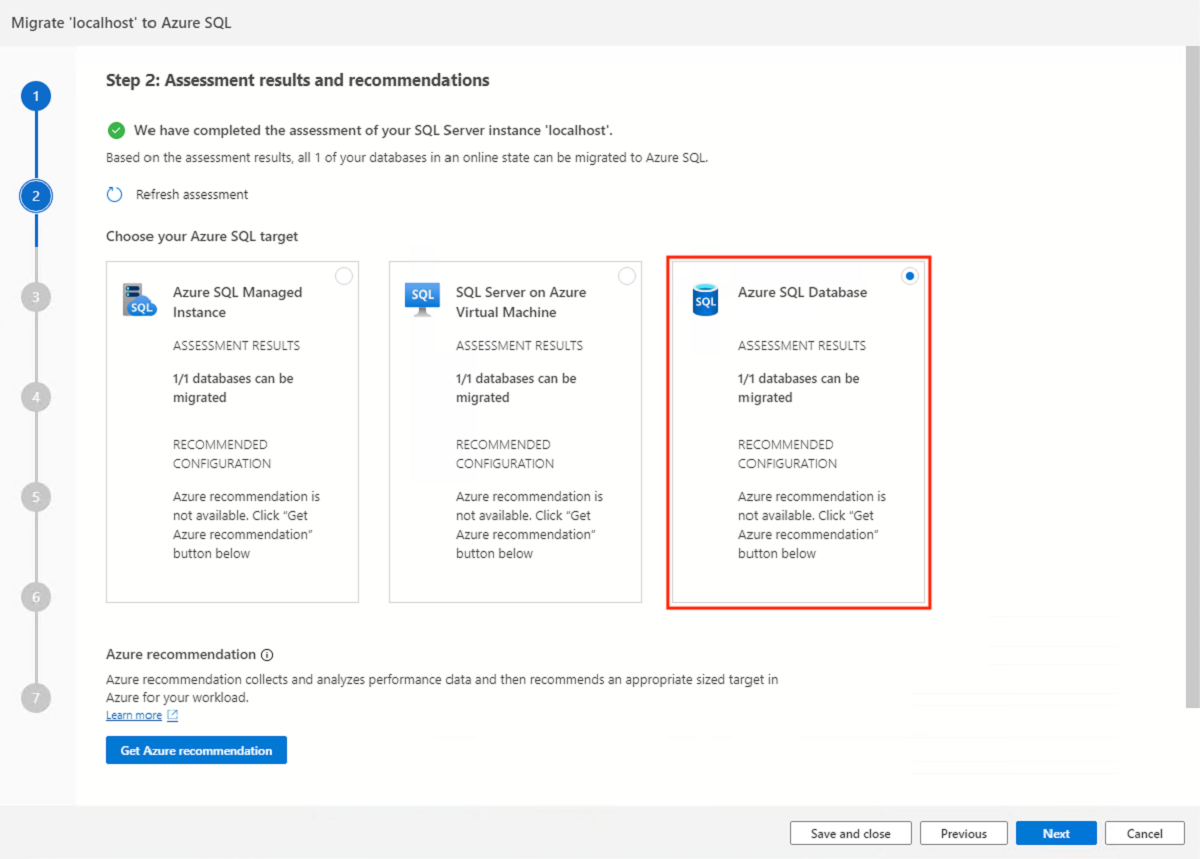Click the Azure SQL Database title text
This screenshot has height=859, width=1200.
tap(802, 292)
